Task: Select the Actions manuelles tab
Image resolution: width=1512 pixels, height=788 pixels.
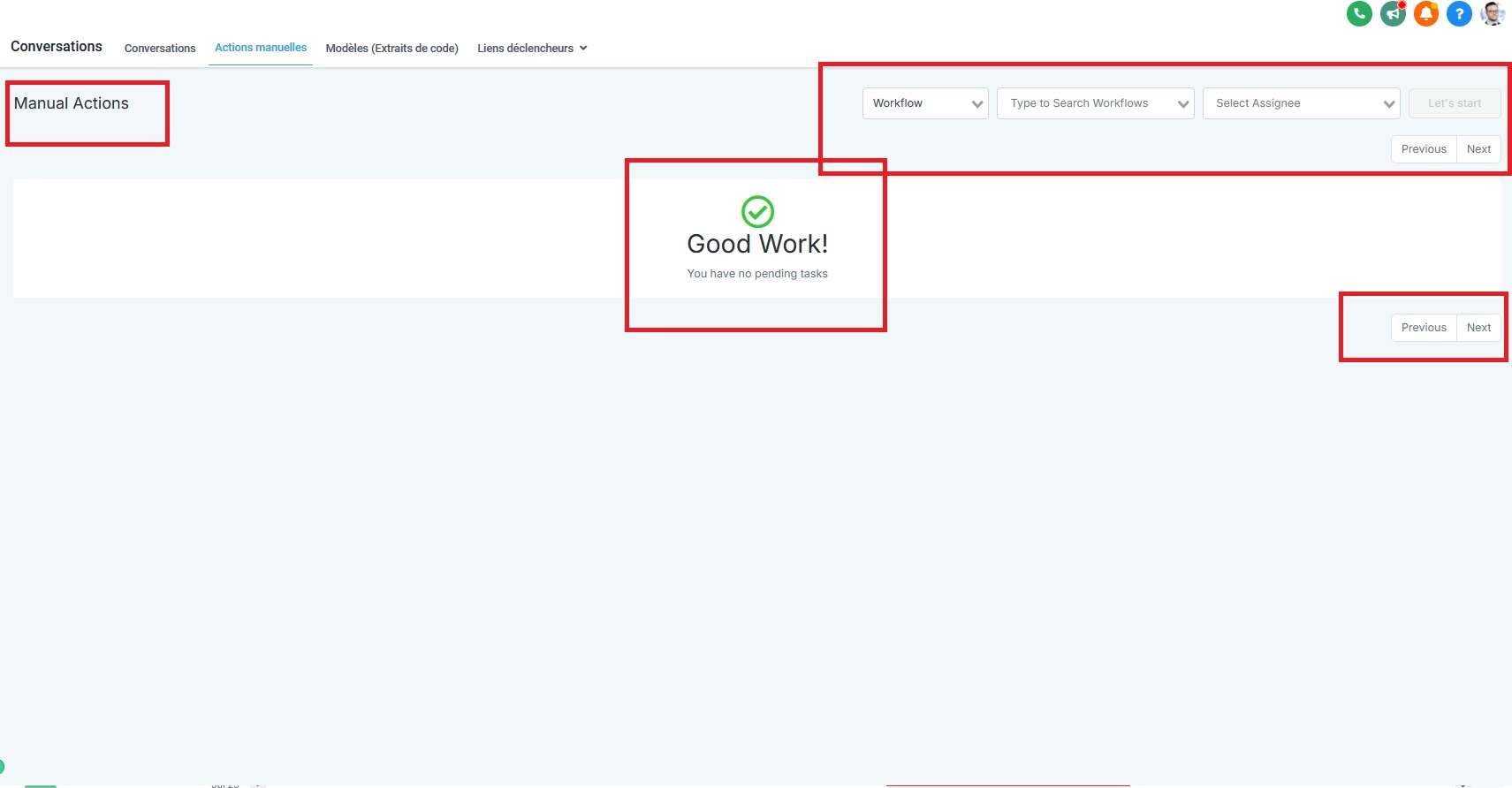Action: click(261, 48)
